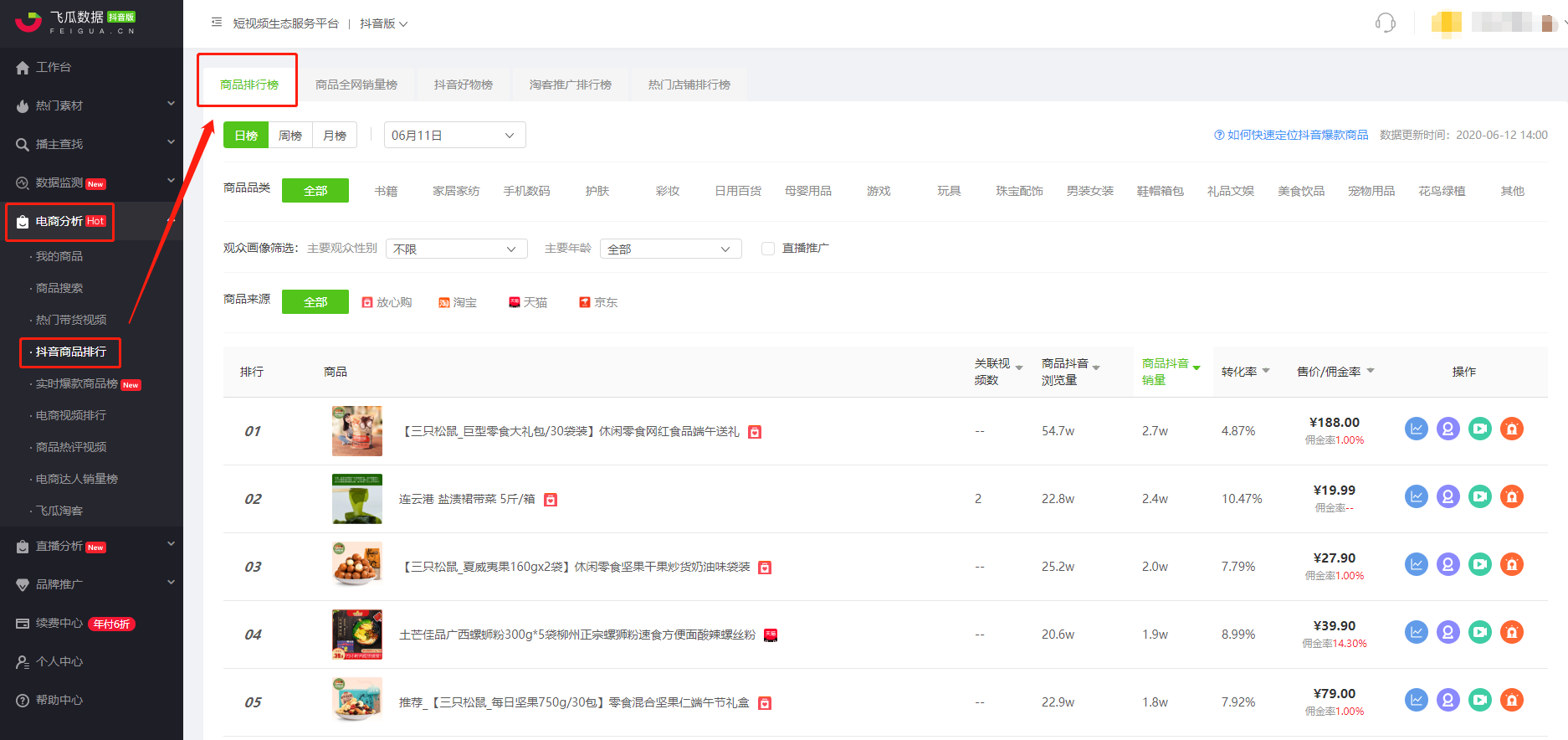Toggle the 直播推广 checkbox

[x=768, y=249]
